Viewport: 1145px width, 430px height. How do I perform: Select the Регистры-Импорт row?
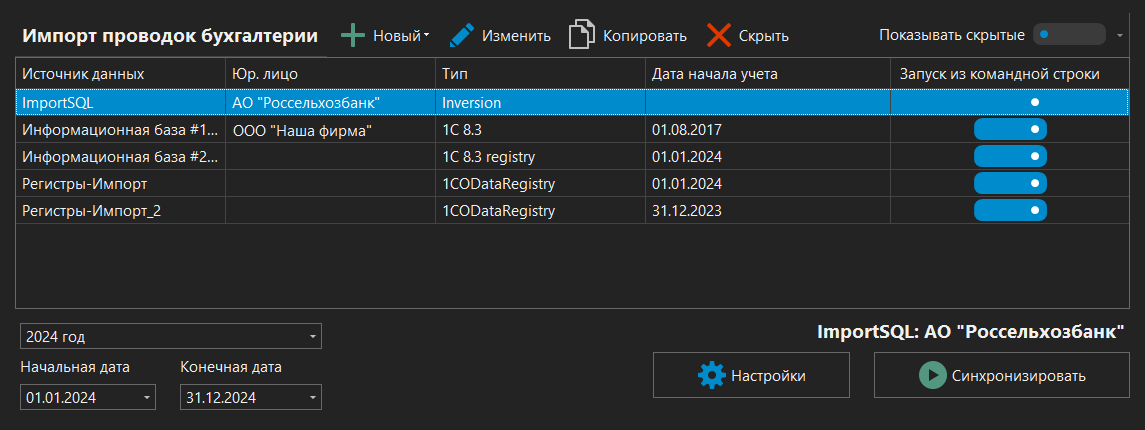(572, 184)
